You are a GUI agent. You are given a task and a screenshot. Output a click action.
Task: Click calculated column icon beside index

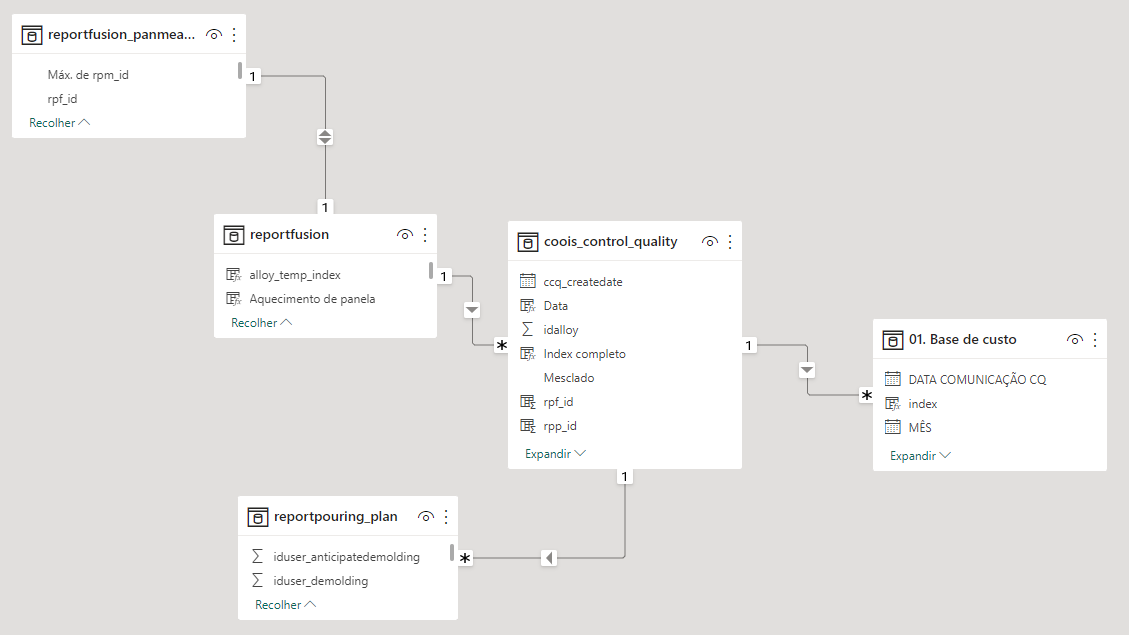[x=893, y=403]
